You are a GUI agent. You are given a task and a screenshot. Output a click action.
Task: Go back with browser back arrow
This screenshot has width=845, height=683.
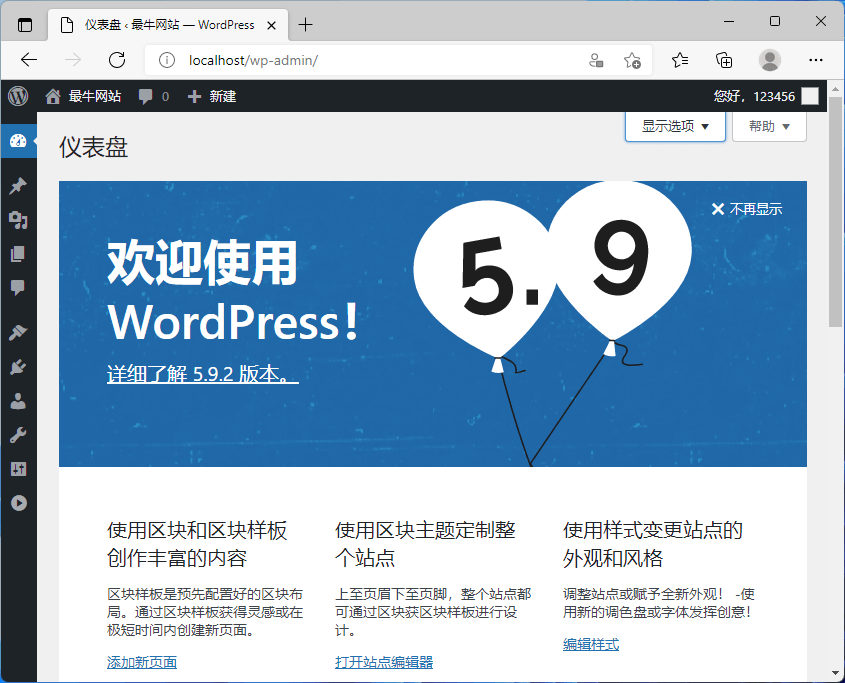[x=29, y=60]
